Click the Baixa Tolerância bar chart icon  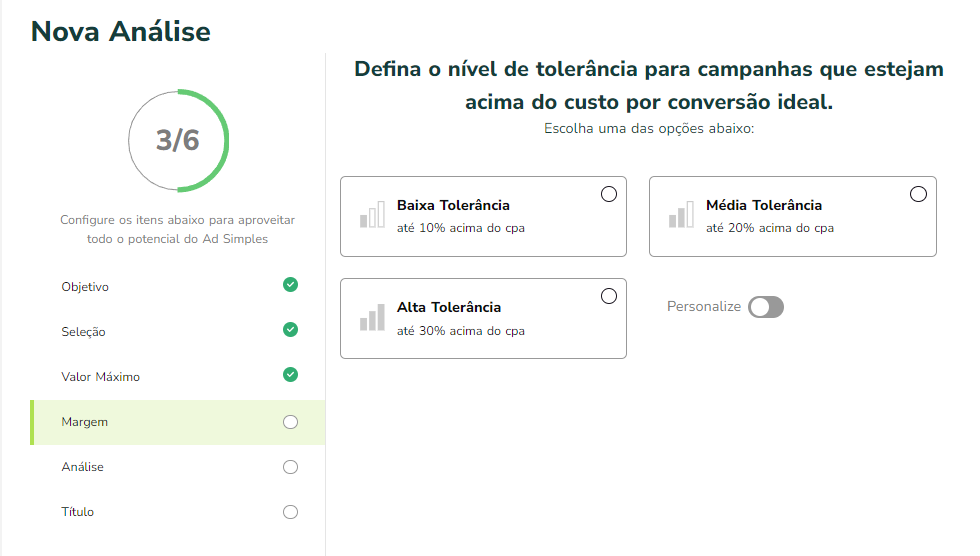coord(372,214)
